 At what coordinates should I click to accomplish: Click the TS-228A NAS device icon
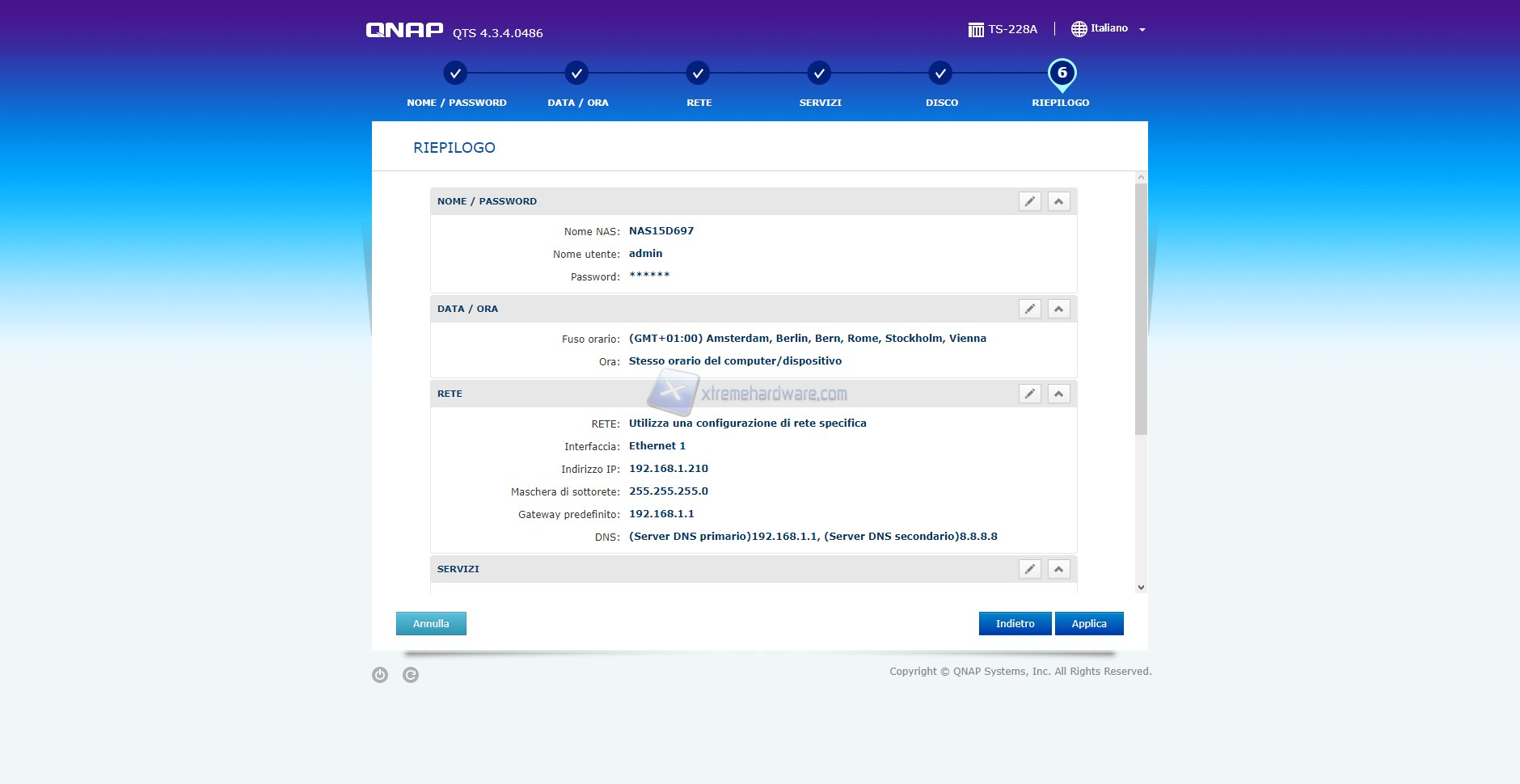976,30
